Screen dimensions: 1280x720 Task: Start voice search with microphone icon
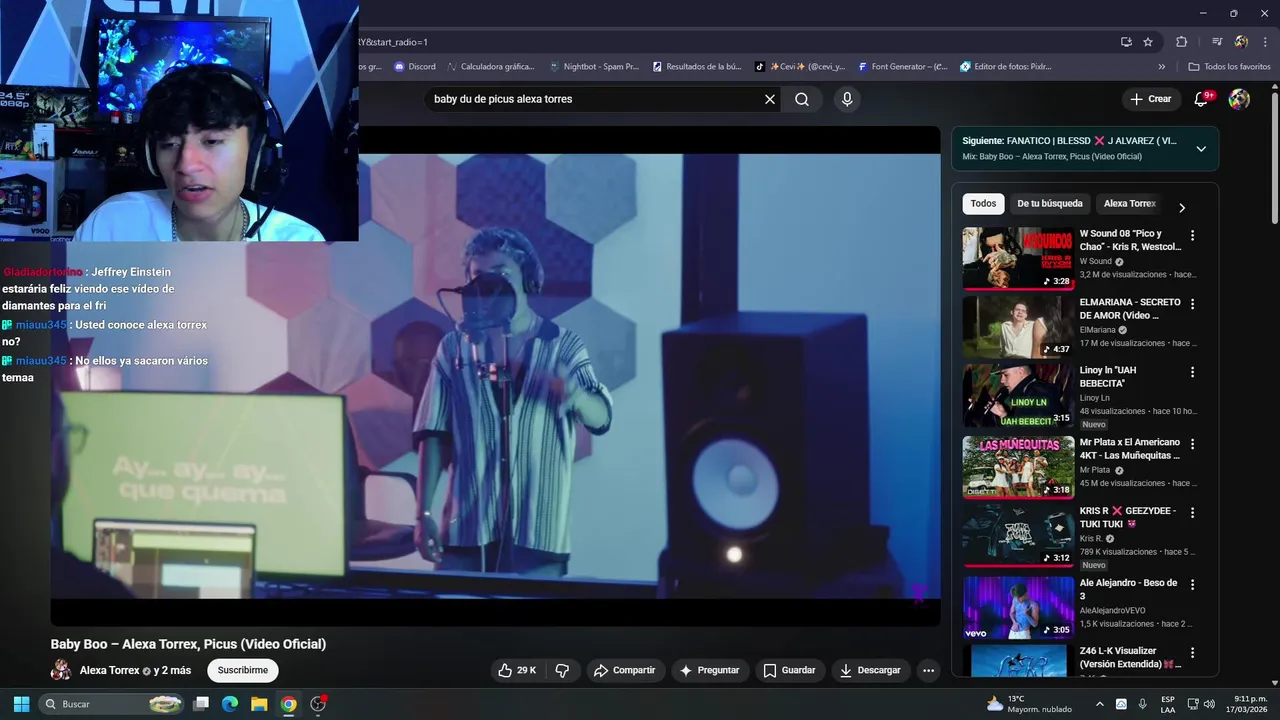847,99
